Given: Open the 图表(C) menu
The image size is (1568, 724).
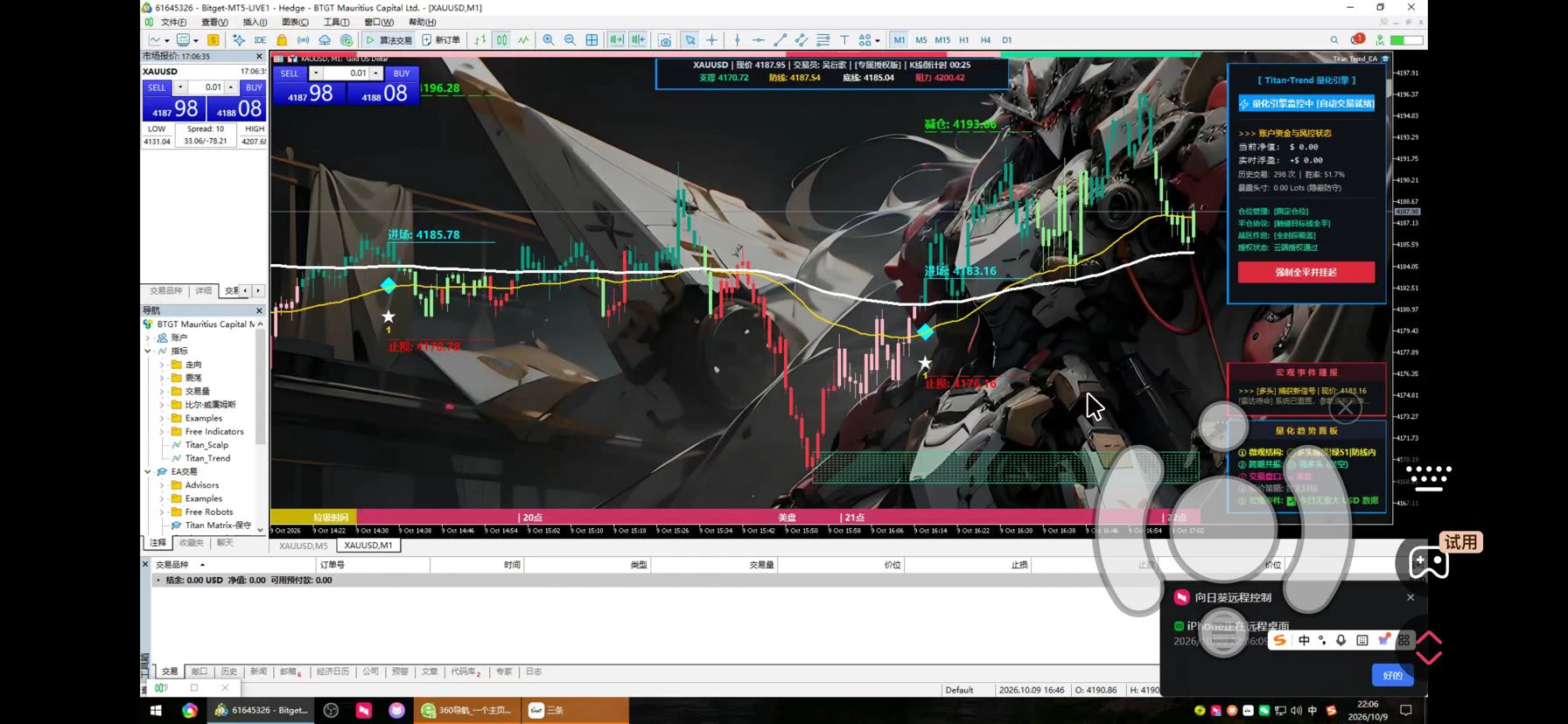Looking at the screenshot, I should (295, 23).
